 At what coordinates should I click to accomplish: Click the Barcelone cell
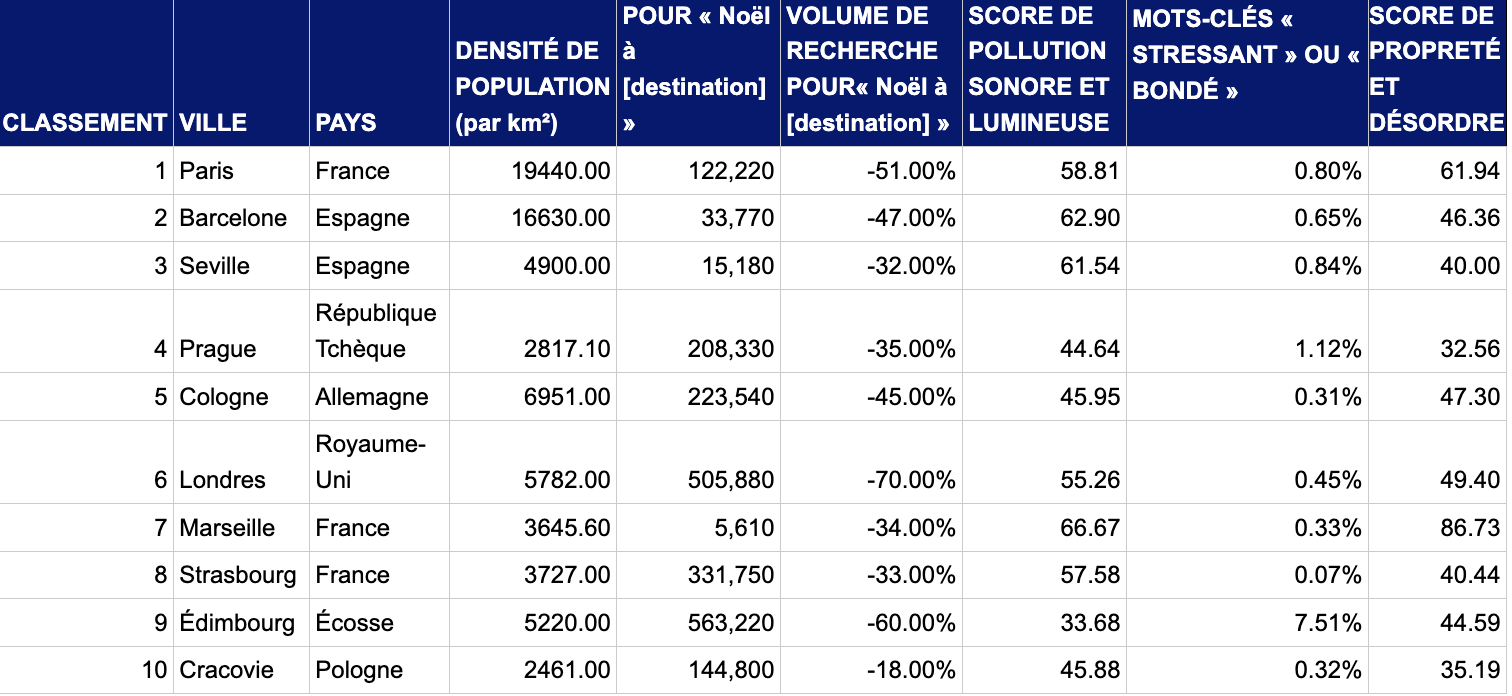tap(233, 218)
